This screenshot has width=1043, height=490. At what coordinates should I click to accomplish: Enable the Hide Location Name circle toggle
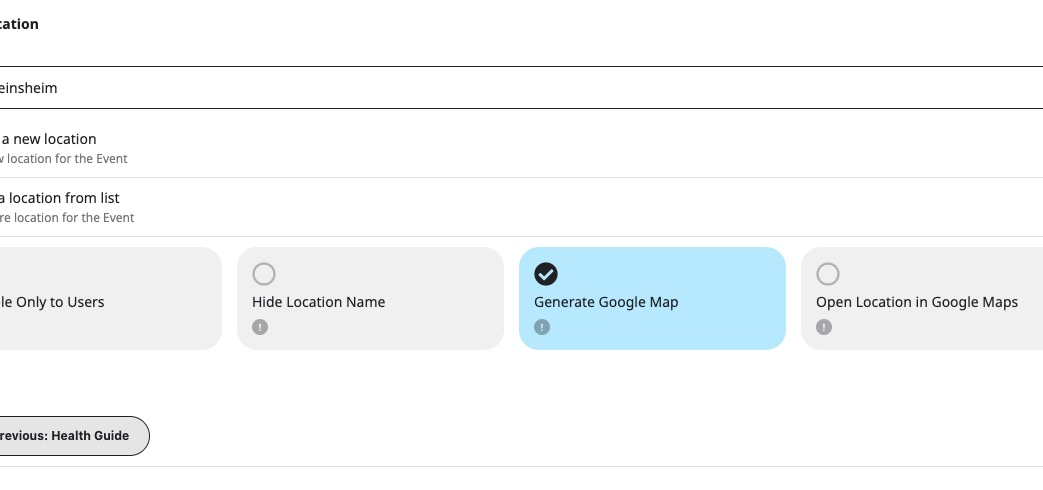pyautogui.click(x=264, y=274)
